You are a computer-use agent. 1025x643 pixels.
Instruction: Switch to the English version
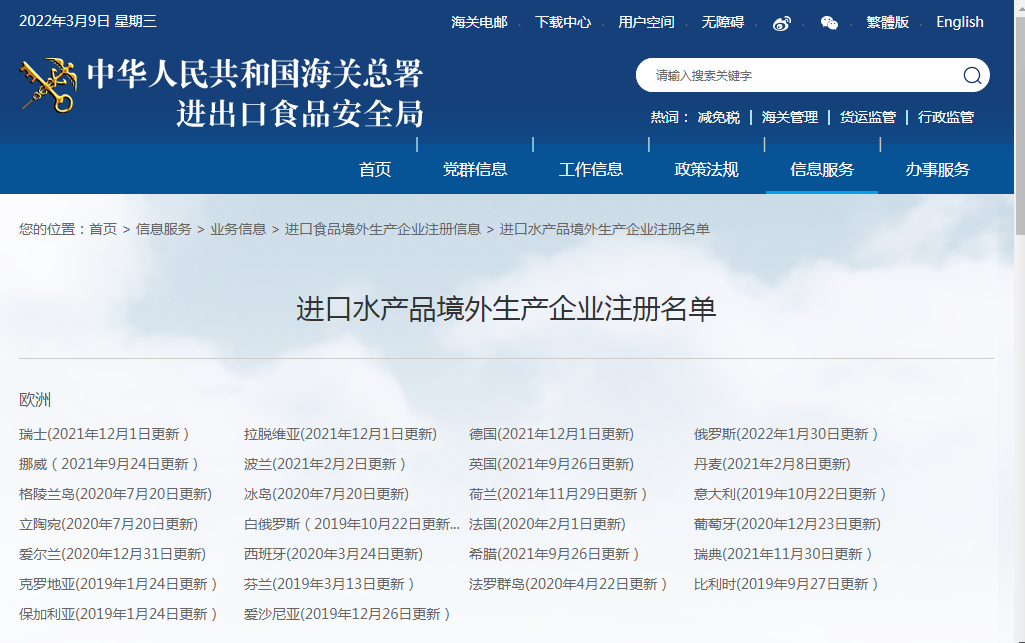(959, 22)
